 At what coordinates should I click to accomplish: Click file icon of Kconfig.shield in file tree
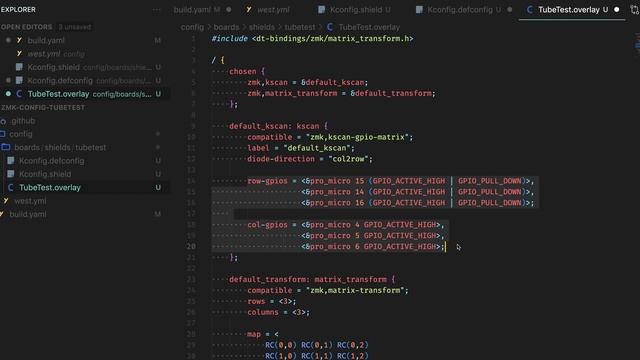coord(11,174)
